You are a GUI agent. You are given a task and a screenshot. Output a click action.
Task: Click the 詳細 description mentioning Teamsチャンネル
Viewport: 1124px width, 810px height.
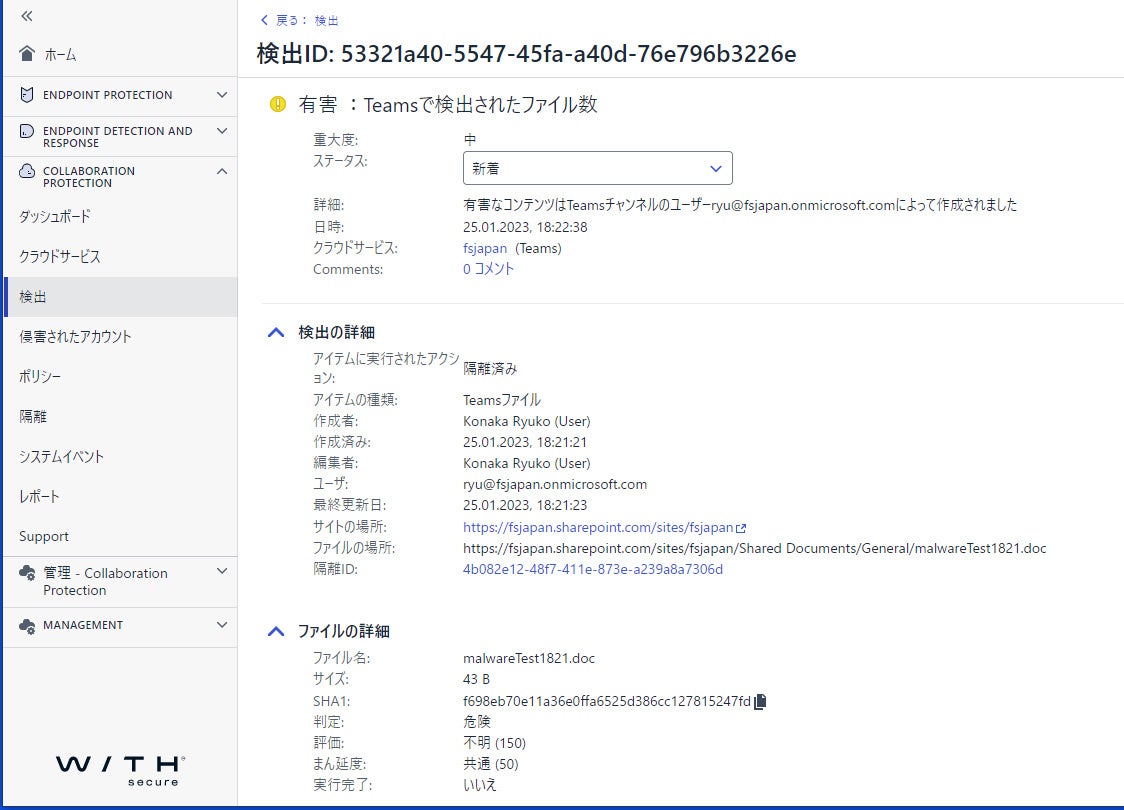(x=740, y=205)
